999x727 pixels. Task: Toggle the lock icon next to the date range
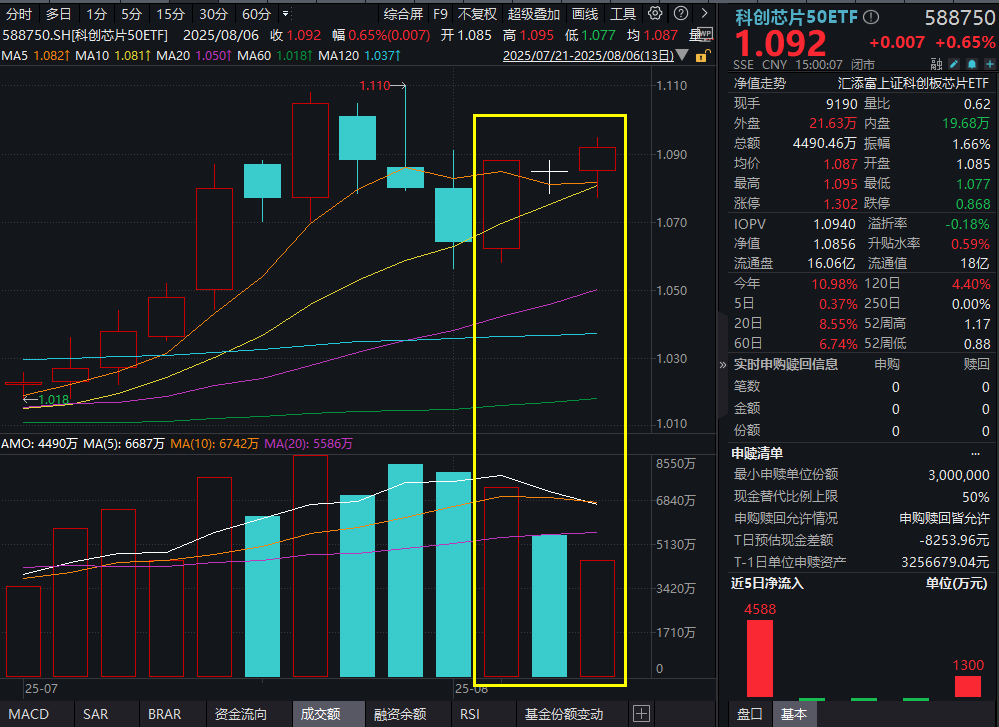[x=701, y=55]
